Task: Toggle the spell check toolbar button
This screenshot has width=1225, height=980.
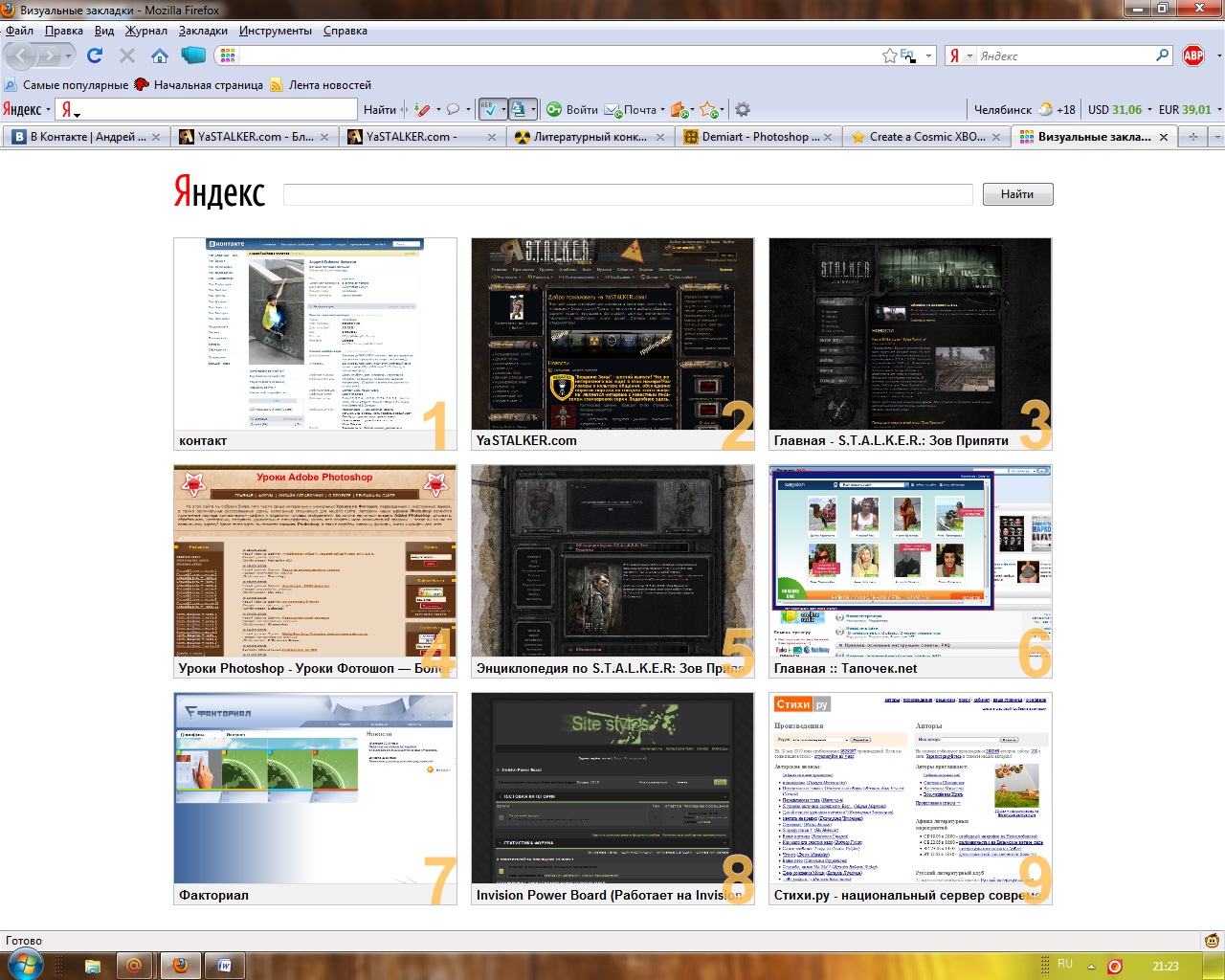Action: (x=489, y=110)
